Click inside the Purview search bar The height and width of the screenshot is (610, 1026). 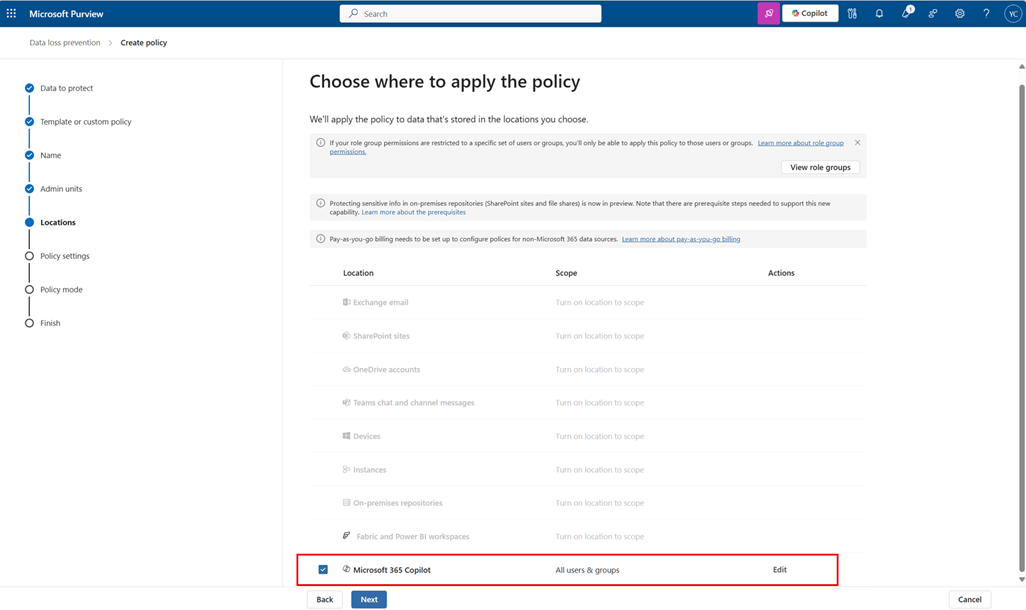coord(470,13)
